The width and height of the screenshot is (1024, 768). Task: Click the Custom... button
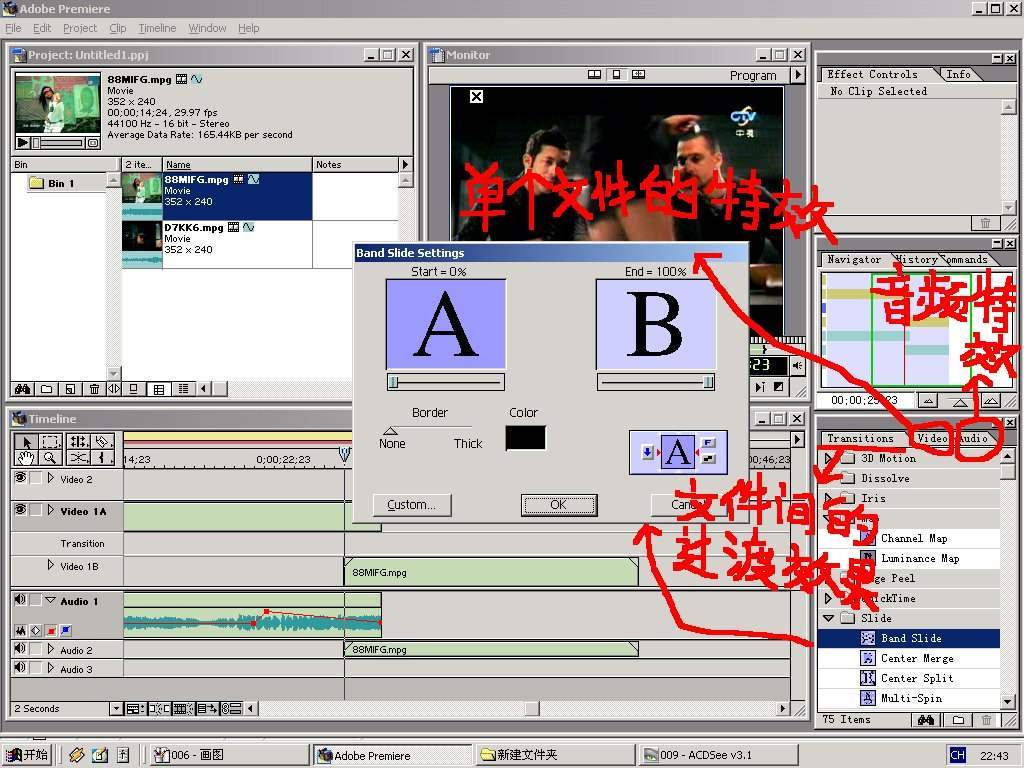(x=411, y=505)
